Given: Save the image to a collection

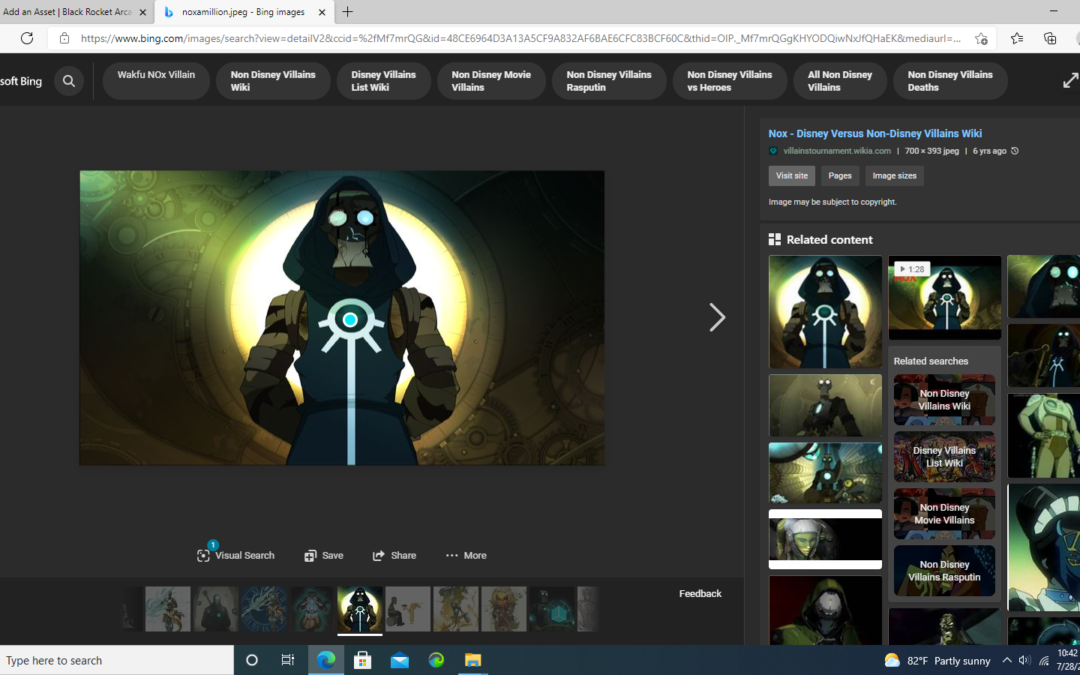Looking at the screenshot, I should pyautogui.click(x=324, y=555).
